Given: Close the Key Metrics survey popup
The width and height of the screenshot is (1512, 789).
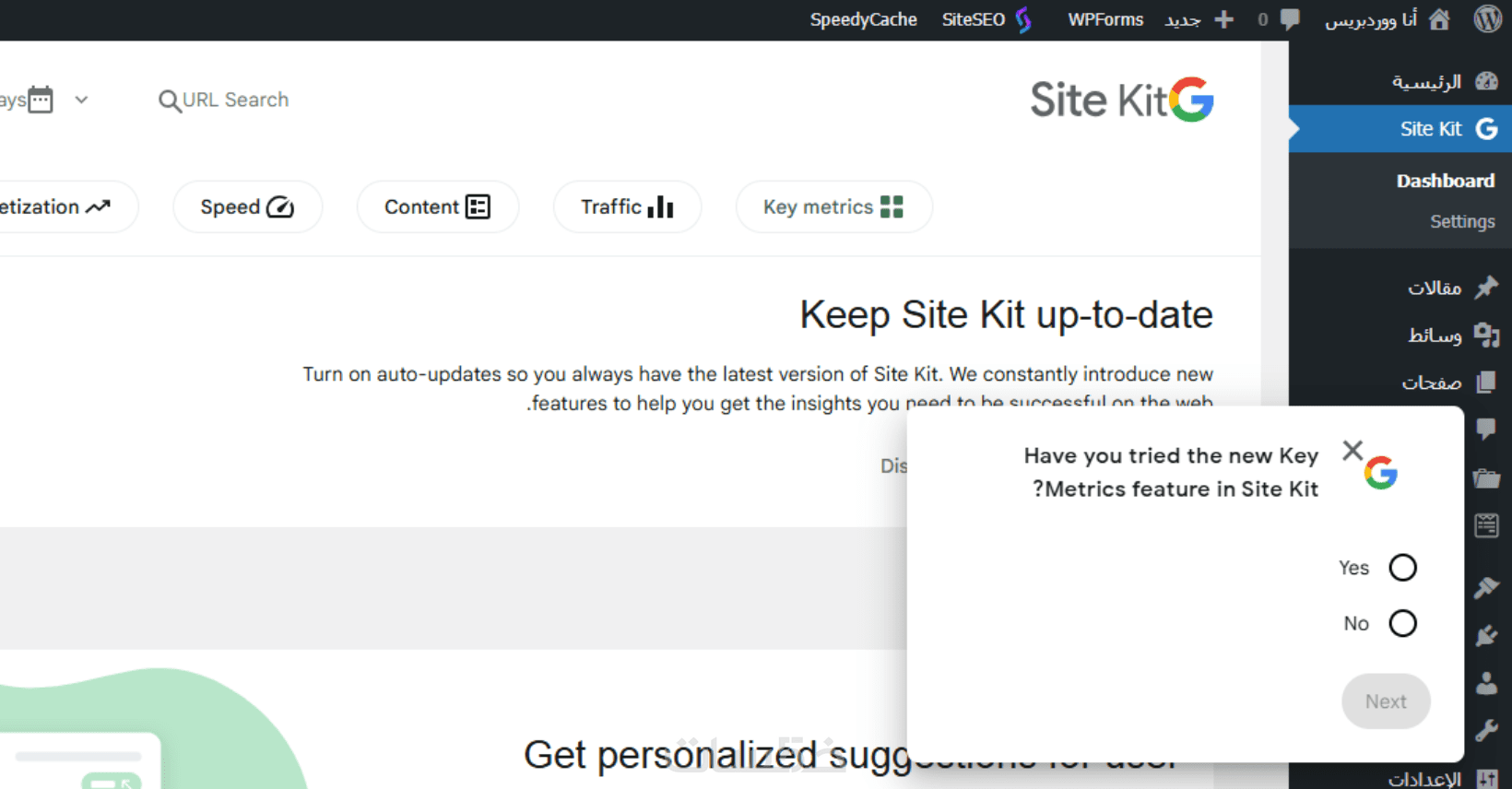Looking at the screenshot, I should click(x=1353, y=451).
